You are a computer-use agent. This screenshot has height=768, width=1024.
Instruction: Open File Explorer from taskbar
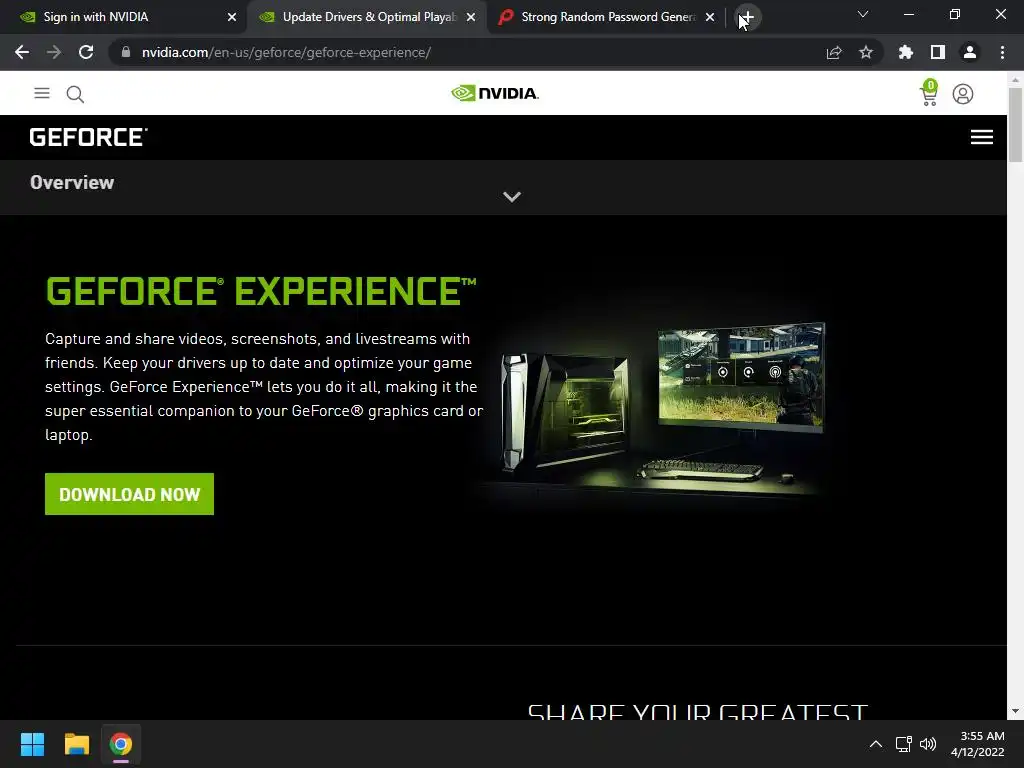[76, 744]
